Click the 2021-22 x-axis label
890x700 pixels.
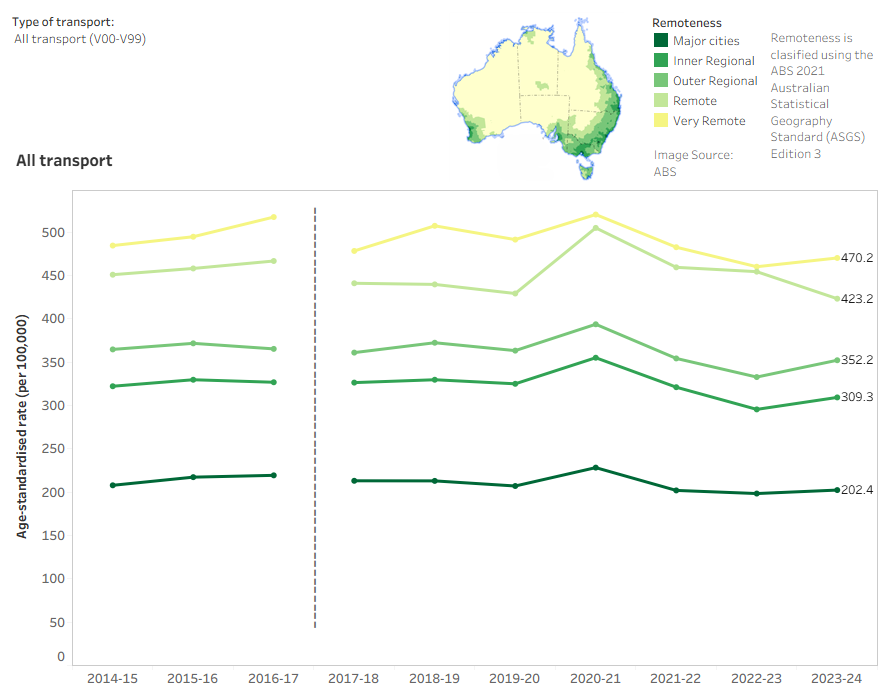pyautogui.click(x=675, y=678)
